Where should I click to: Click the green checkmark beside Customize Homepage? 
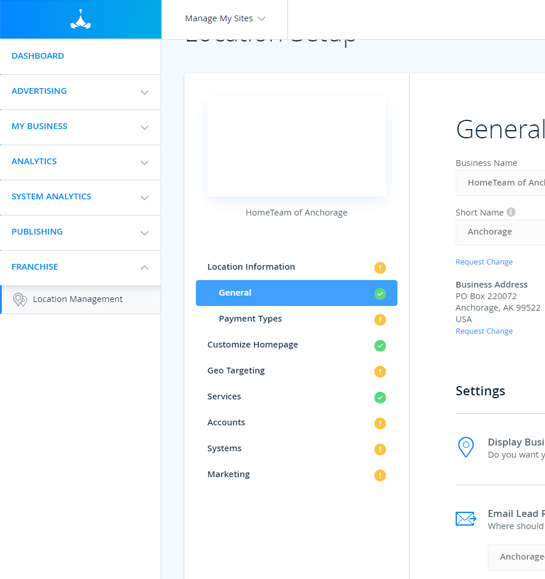(x=380, y=346)
